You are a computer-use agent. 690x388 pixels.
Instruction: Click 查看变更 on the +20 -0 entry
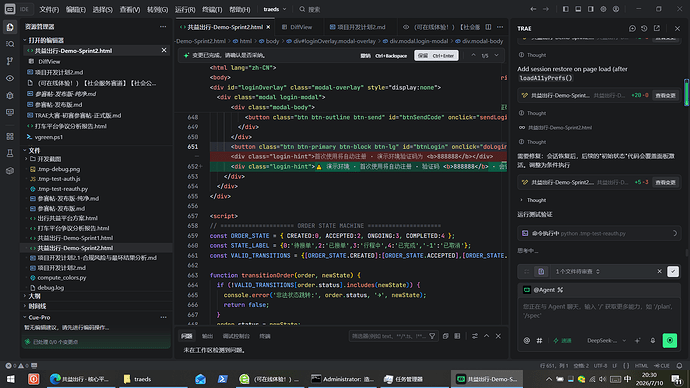(665, 95)
